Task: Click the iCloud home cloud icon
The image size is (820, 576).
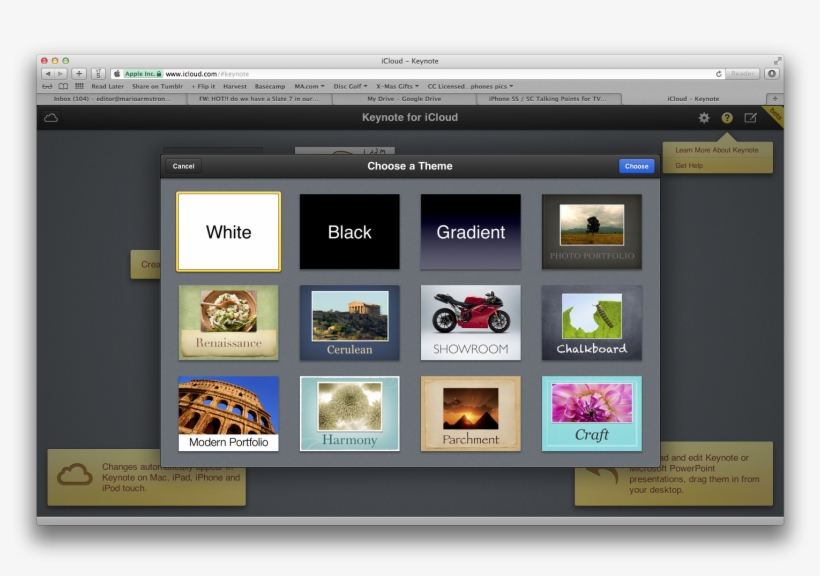Action: 51,118
